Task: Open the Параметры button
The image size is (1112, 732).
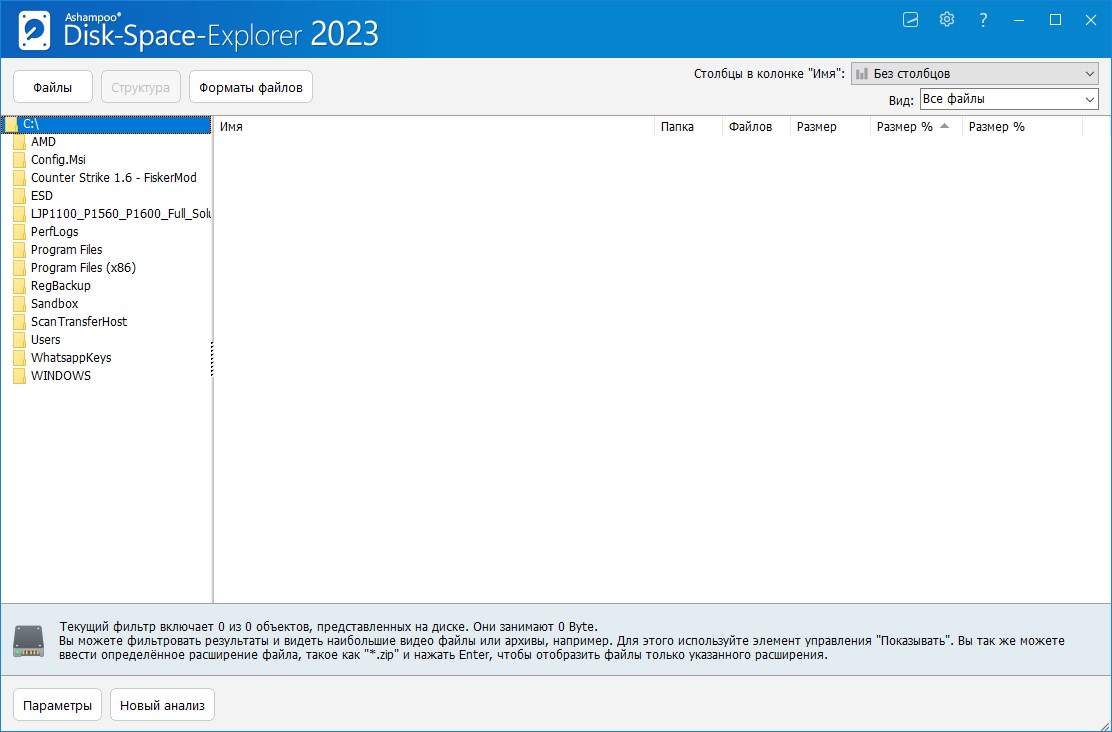Action: 57,705
